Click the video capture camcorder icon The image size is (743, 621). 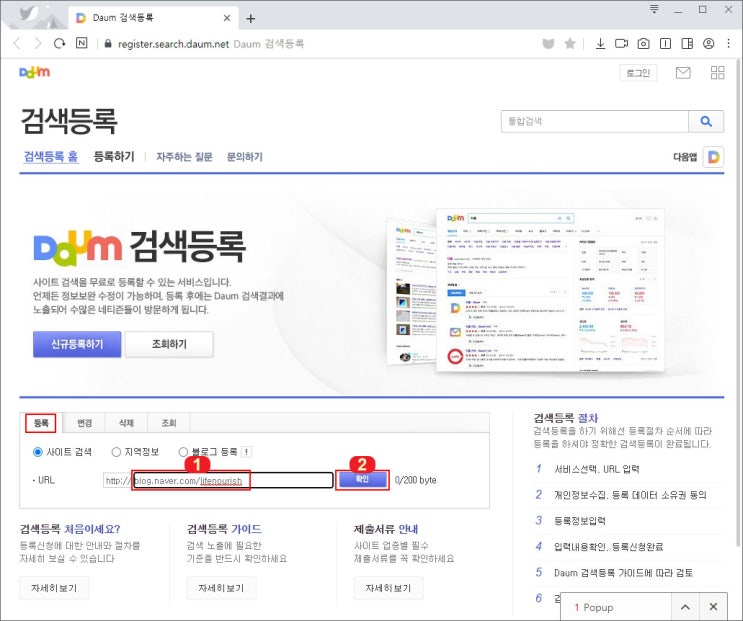click(x=621, y=44)
